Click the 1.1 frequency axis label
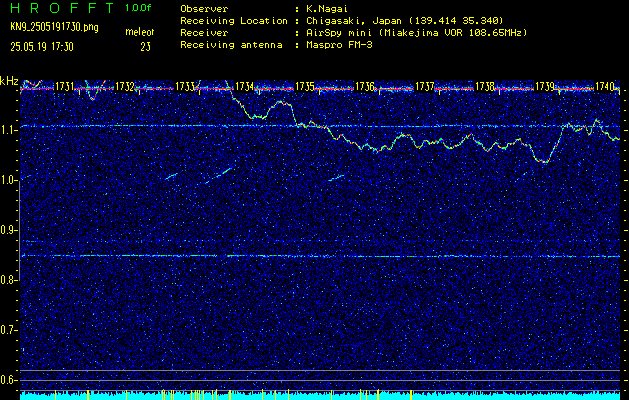The height and width of the screenshot is (400, 629). click(9, 130)
